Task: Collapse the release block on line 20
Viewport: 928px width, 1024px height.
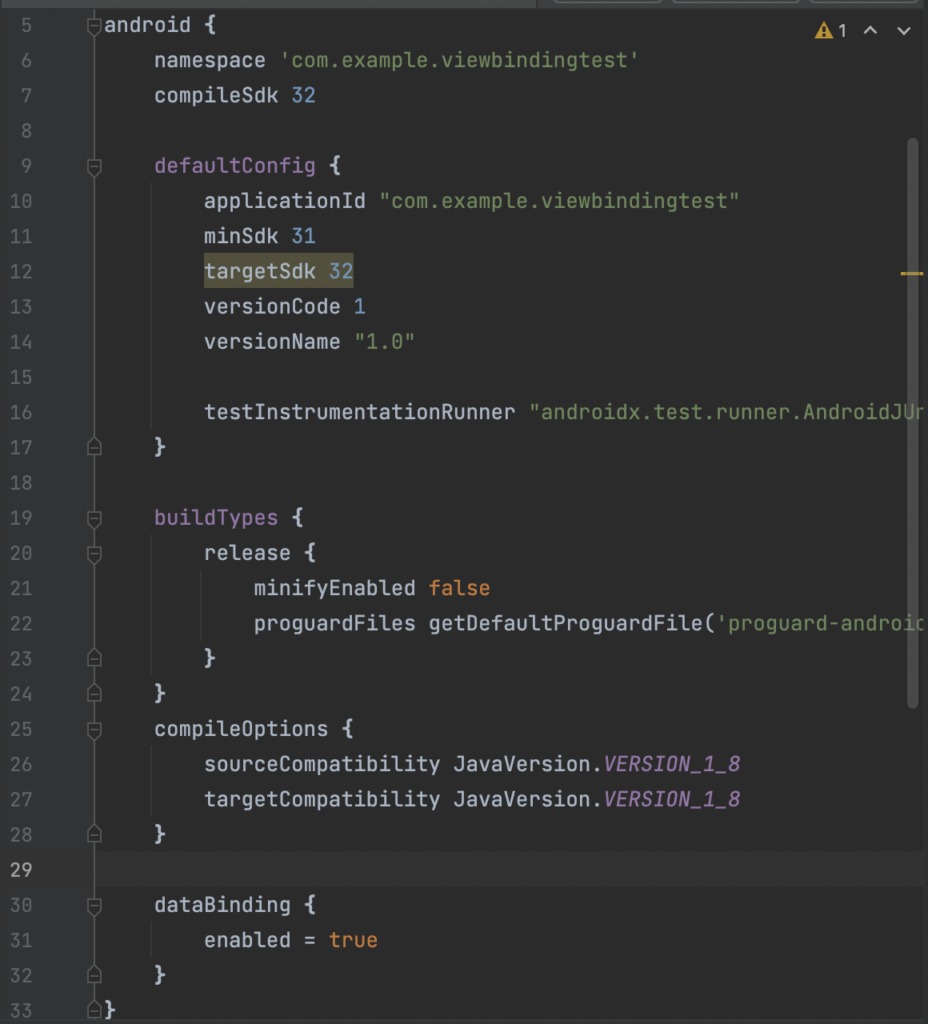Action: [94, 554]
